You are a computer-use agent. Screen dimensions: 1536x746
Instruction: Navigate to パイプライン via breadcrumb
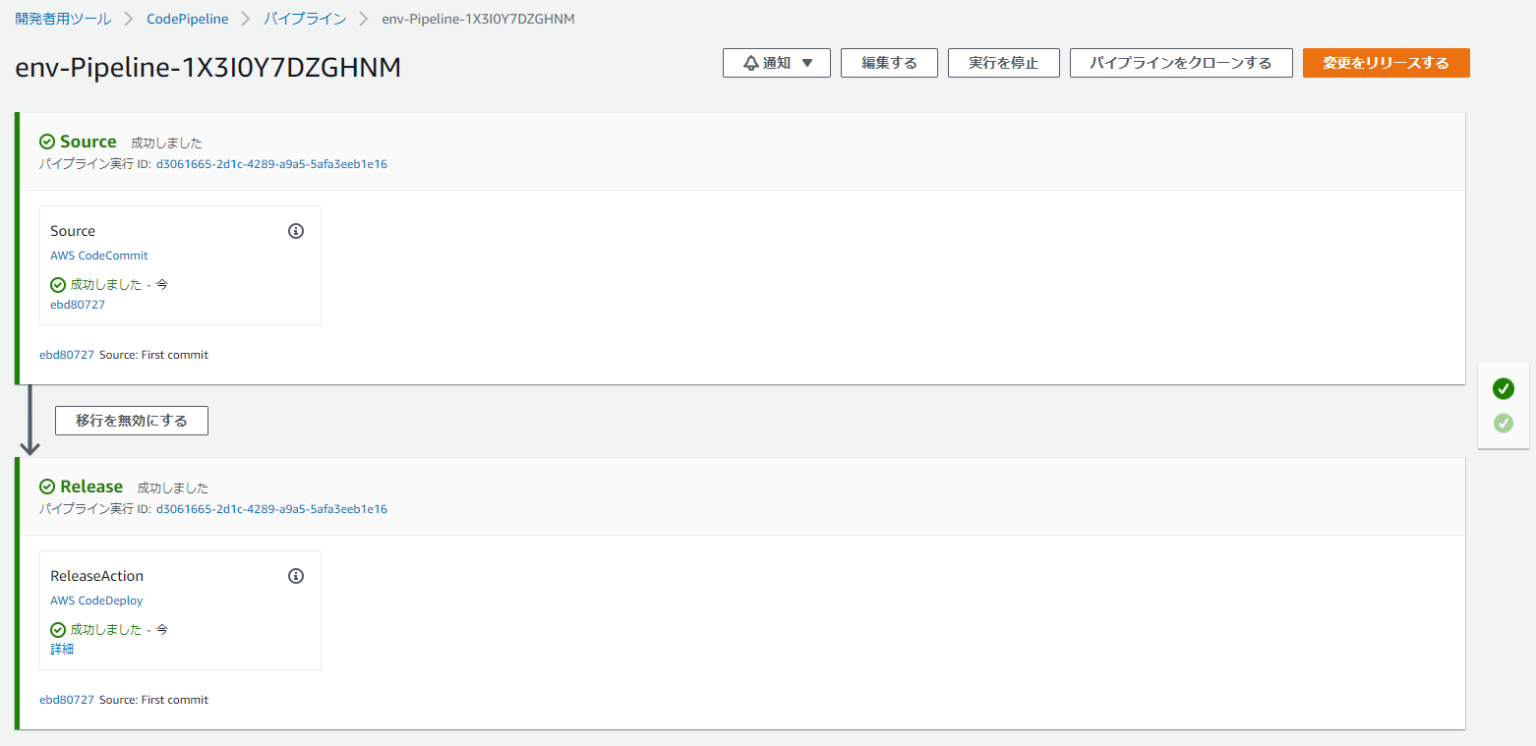[x=305, y=18]
